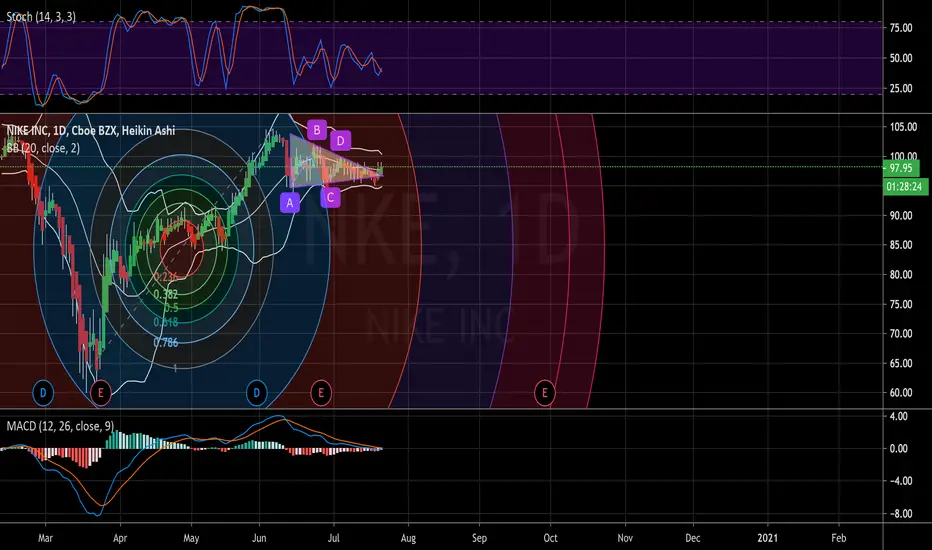Click the Sep label on the time axis
The width and height of the screenshot is (932, 550).
click(x=479, y=538)
